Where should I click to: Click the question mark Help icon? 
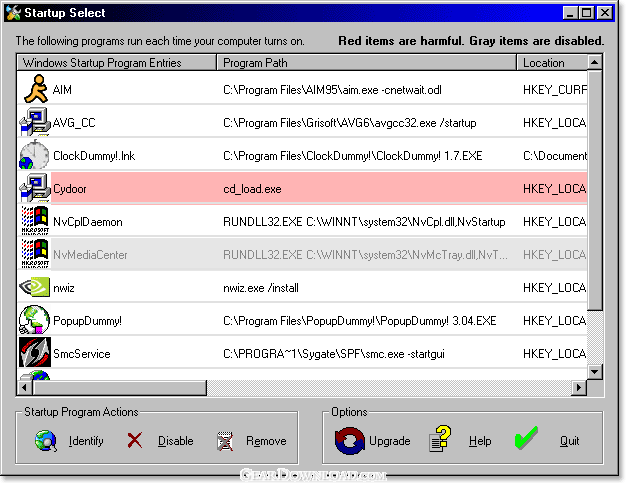[440, 439]
